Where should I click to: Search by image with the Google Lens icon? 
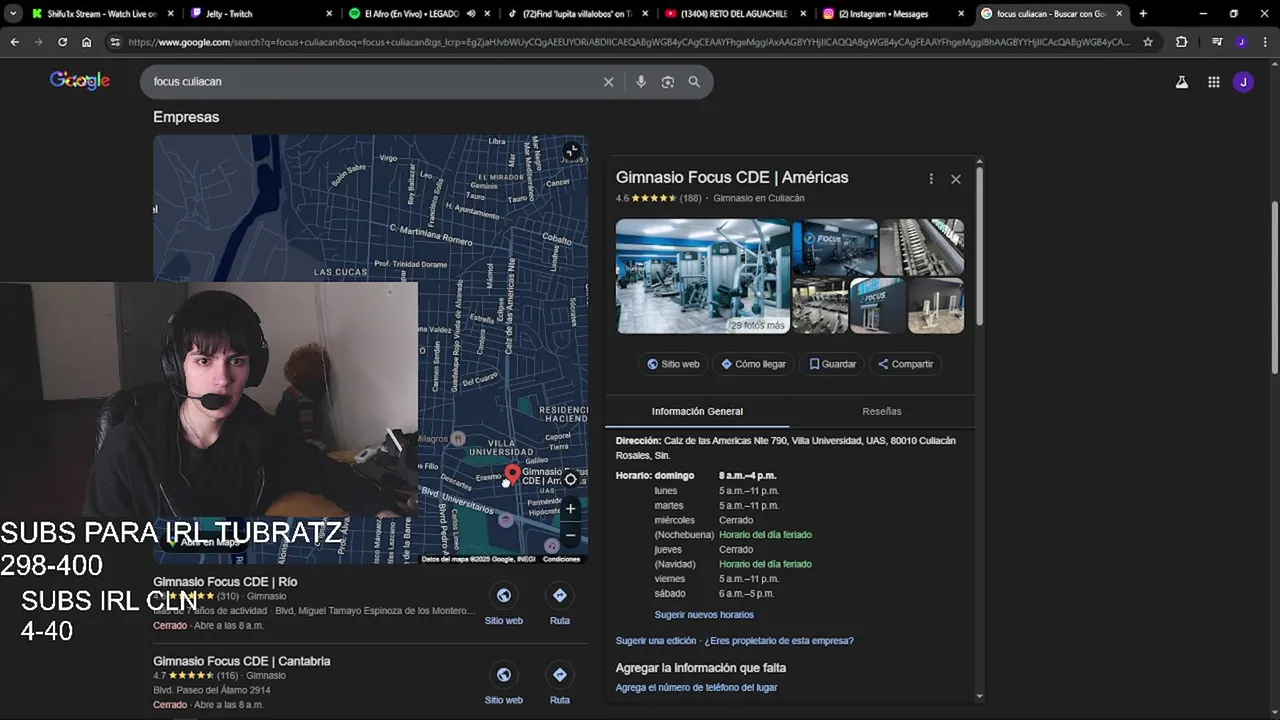tap(668, 82)
